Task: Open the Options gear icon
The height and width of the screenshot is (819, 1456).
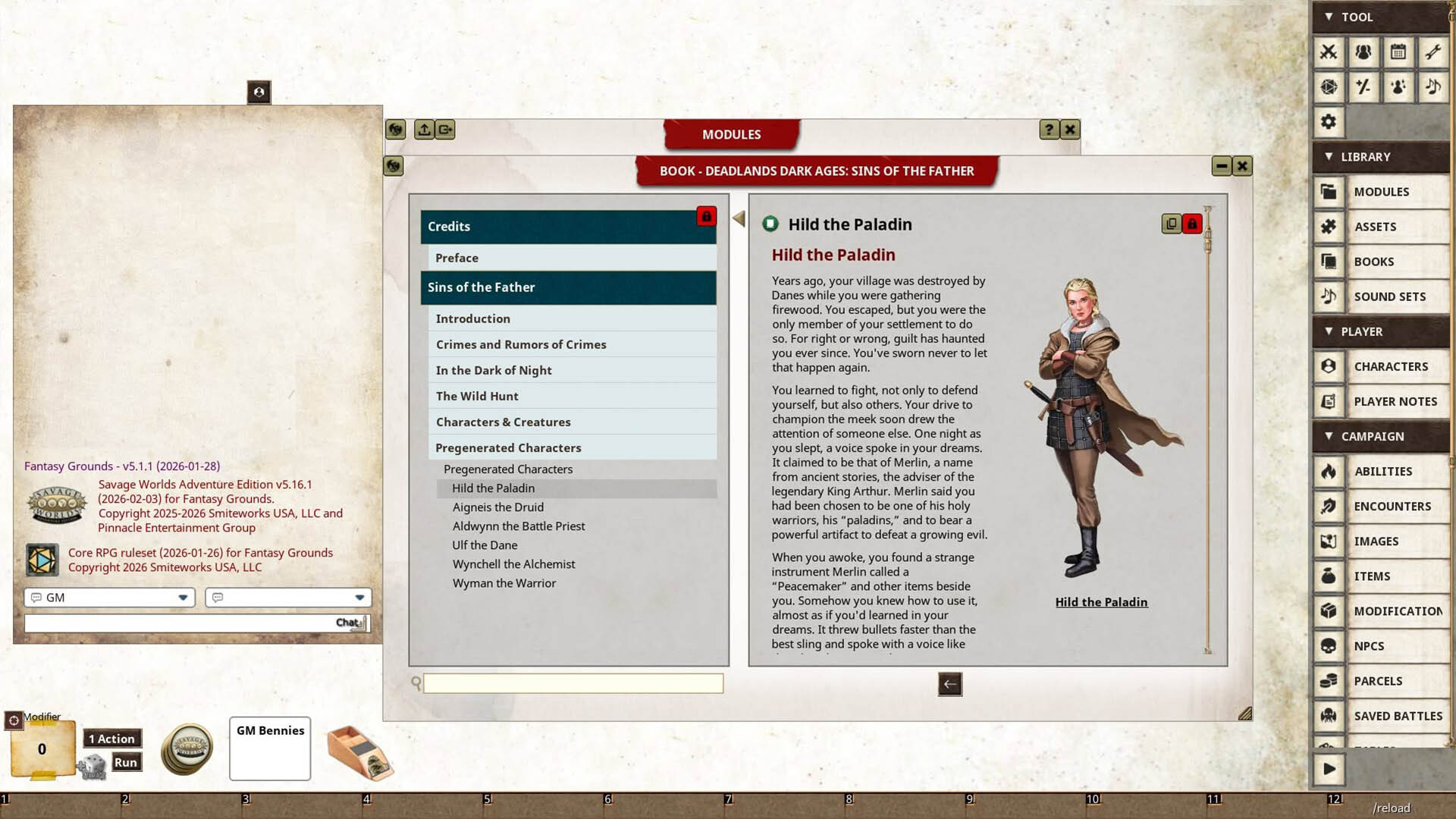Action: (1329, 121)
